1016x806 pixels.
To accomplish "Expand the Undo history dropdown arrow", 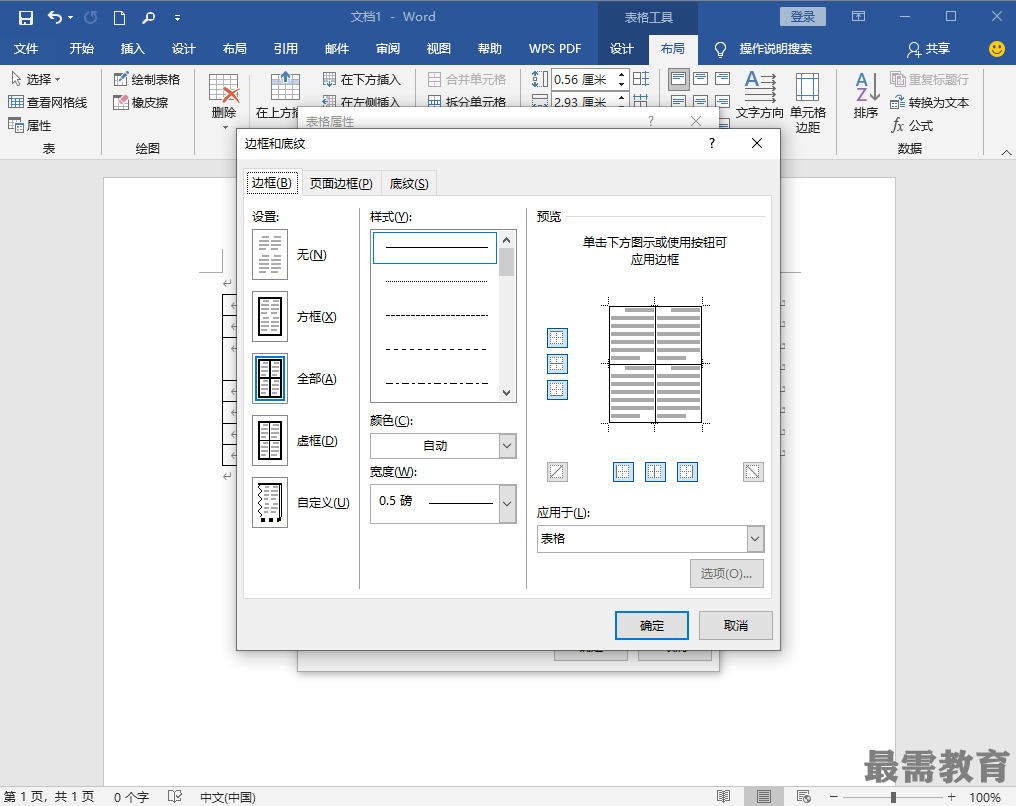I will (70, 17).
